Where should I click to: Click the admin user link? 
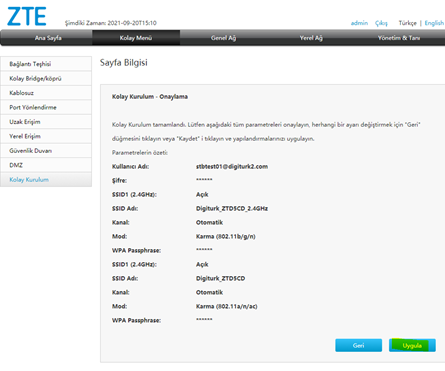[x=359, y=23]
